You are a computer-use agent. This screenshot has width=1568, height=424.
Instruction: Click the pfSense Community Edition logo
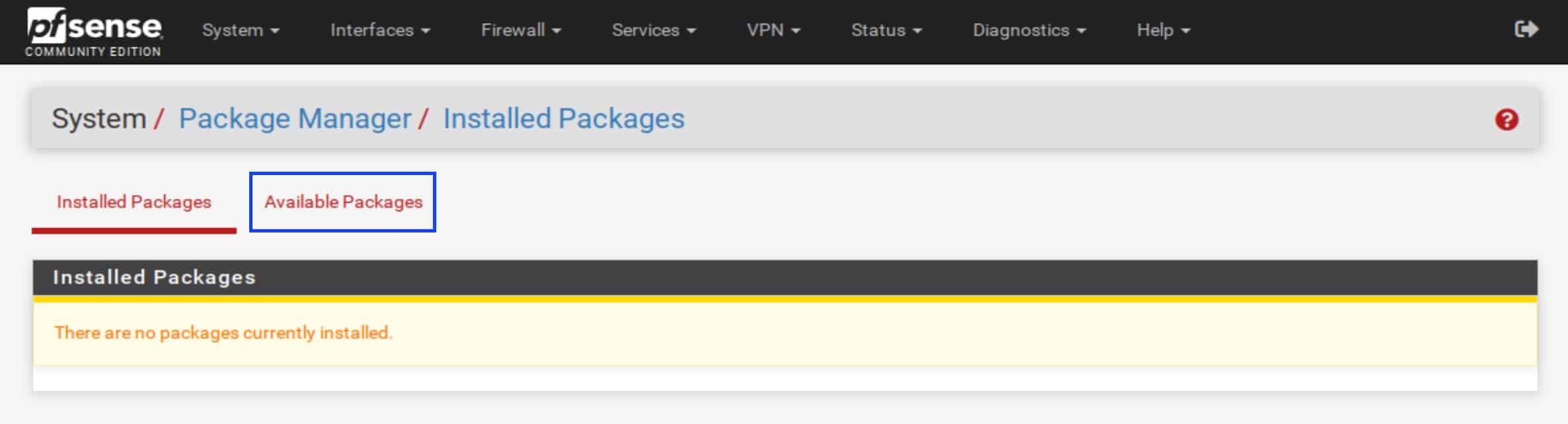tap(93, 32)
